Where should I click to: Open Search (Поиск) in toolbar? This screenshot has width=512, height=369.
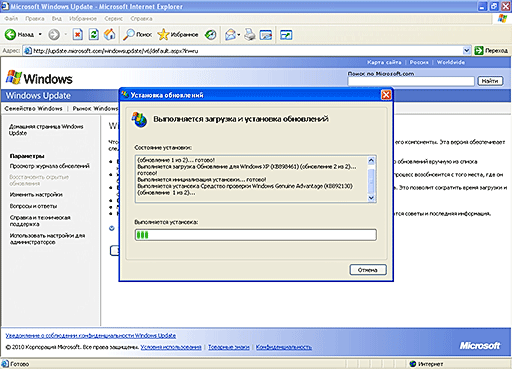tap(137, 34)
